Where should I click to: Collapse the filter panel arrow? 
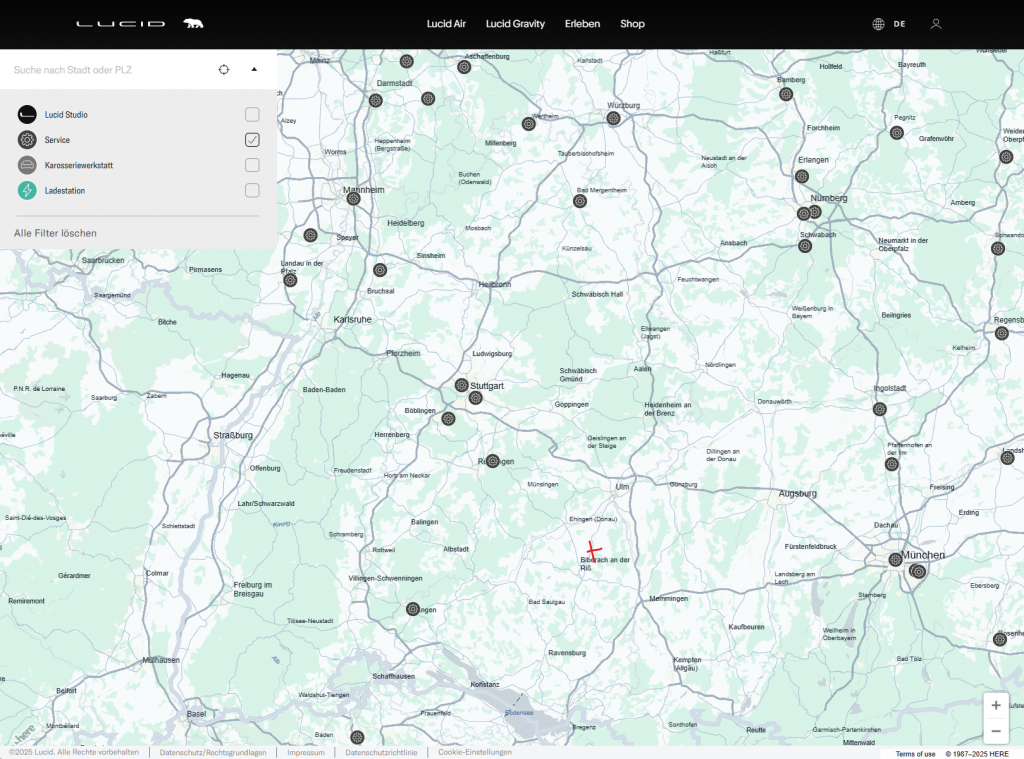[254, 69]
